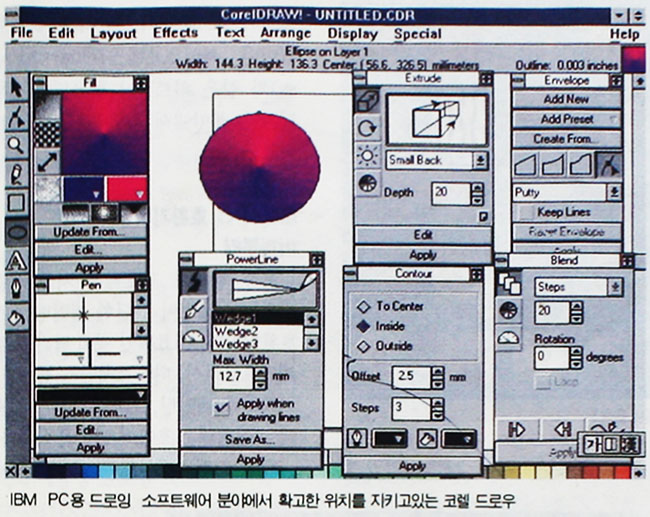
Task: Click the PowerLine lightning bolt icon
Action: (194, 283)
